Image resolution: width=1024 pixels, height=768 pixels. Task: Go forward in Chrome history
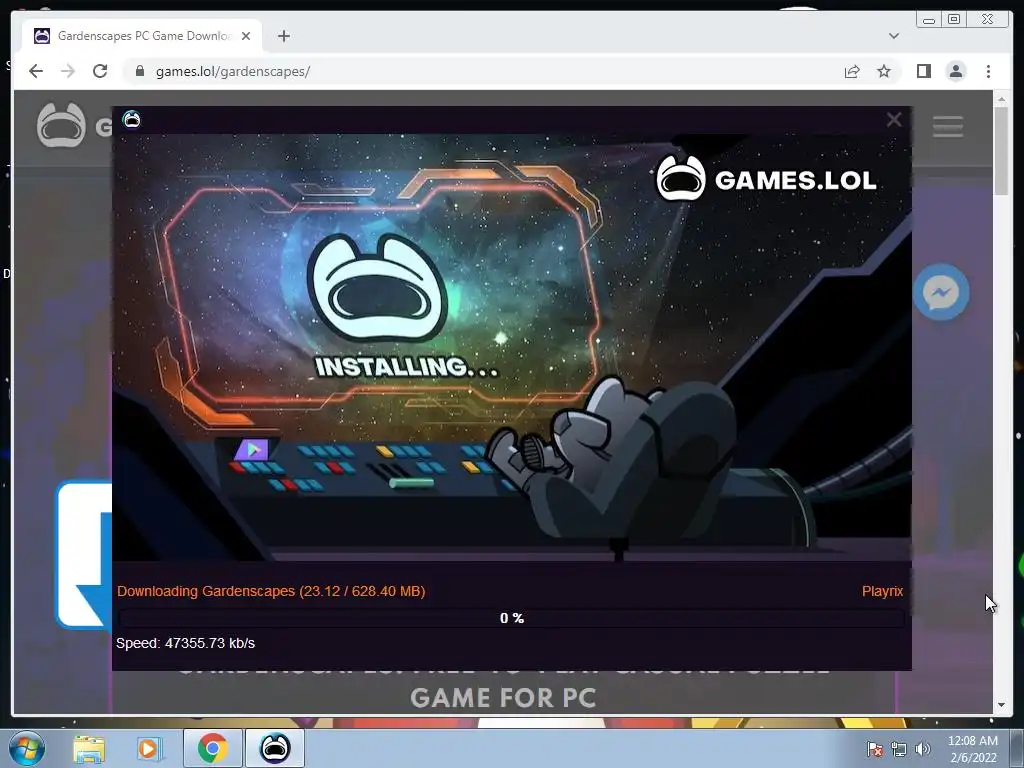point(68,71)
